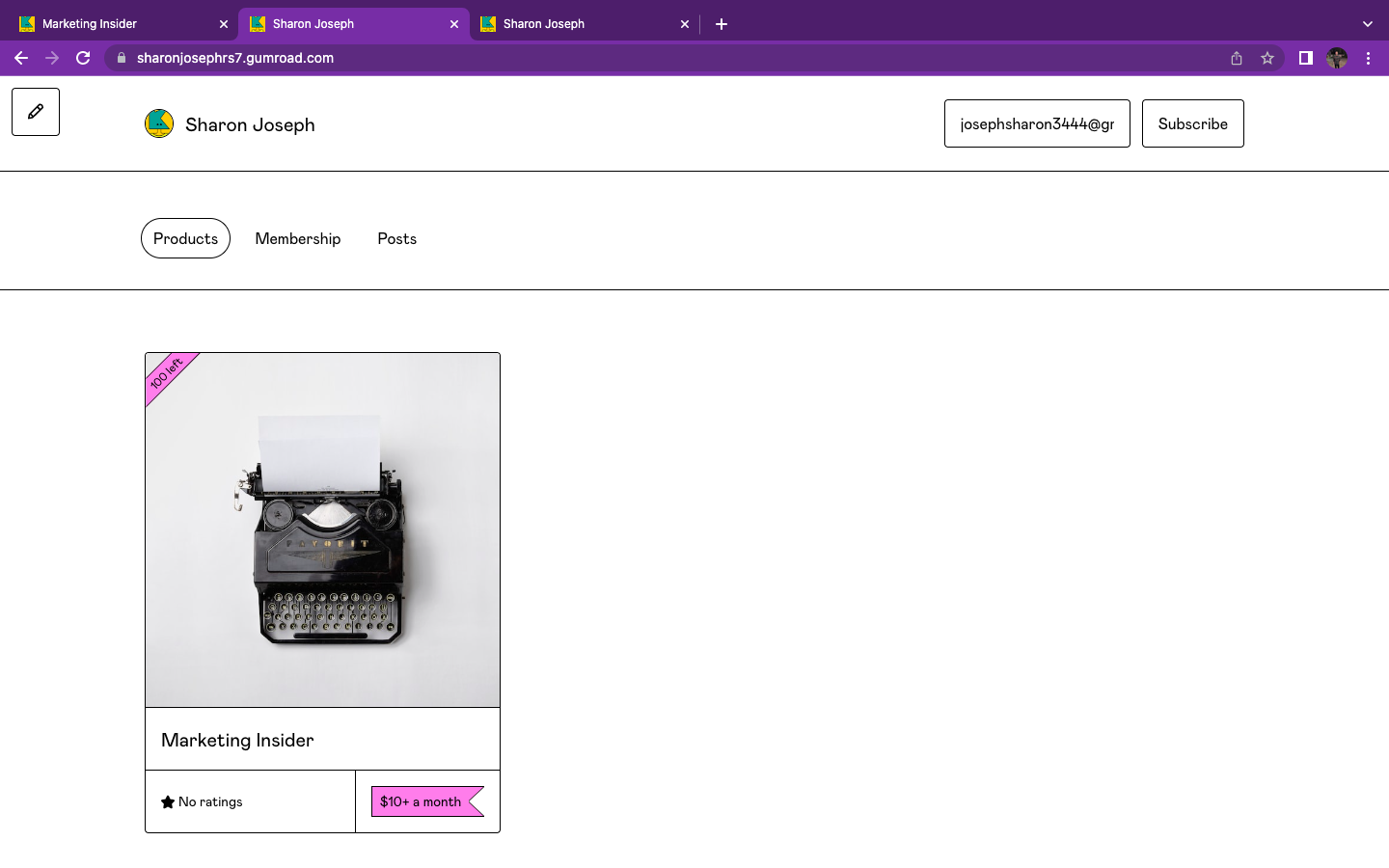Go back with the browser back arrow
1389x868 pixels.
pyautogui.click(x=21, y=58)
